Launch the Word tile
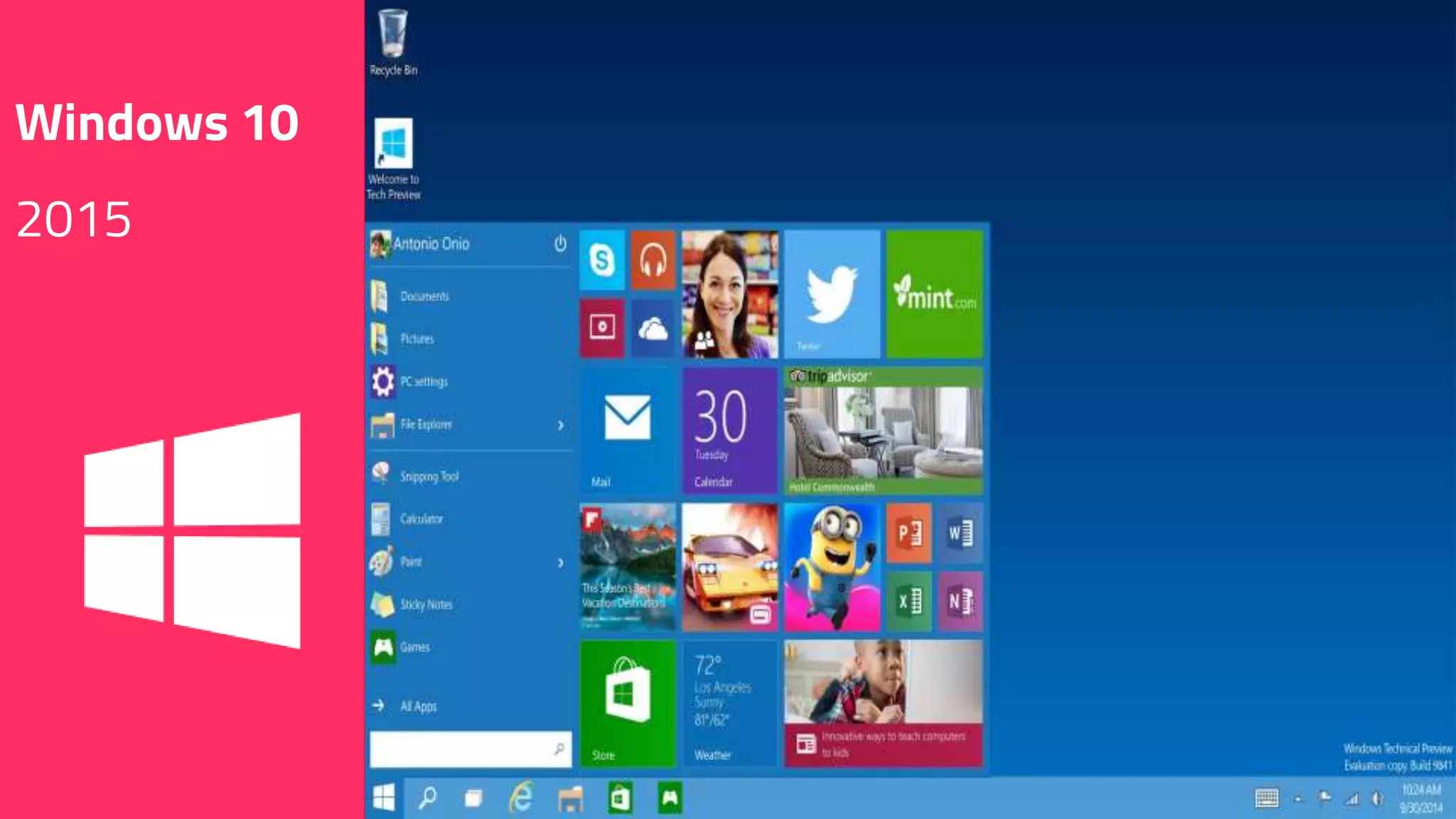This screenshot has width=1456, height=819. pyautogui.click(x=960, y=533)
